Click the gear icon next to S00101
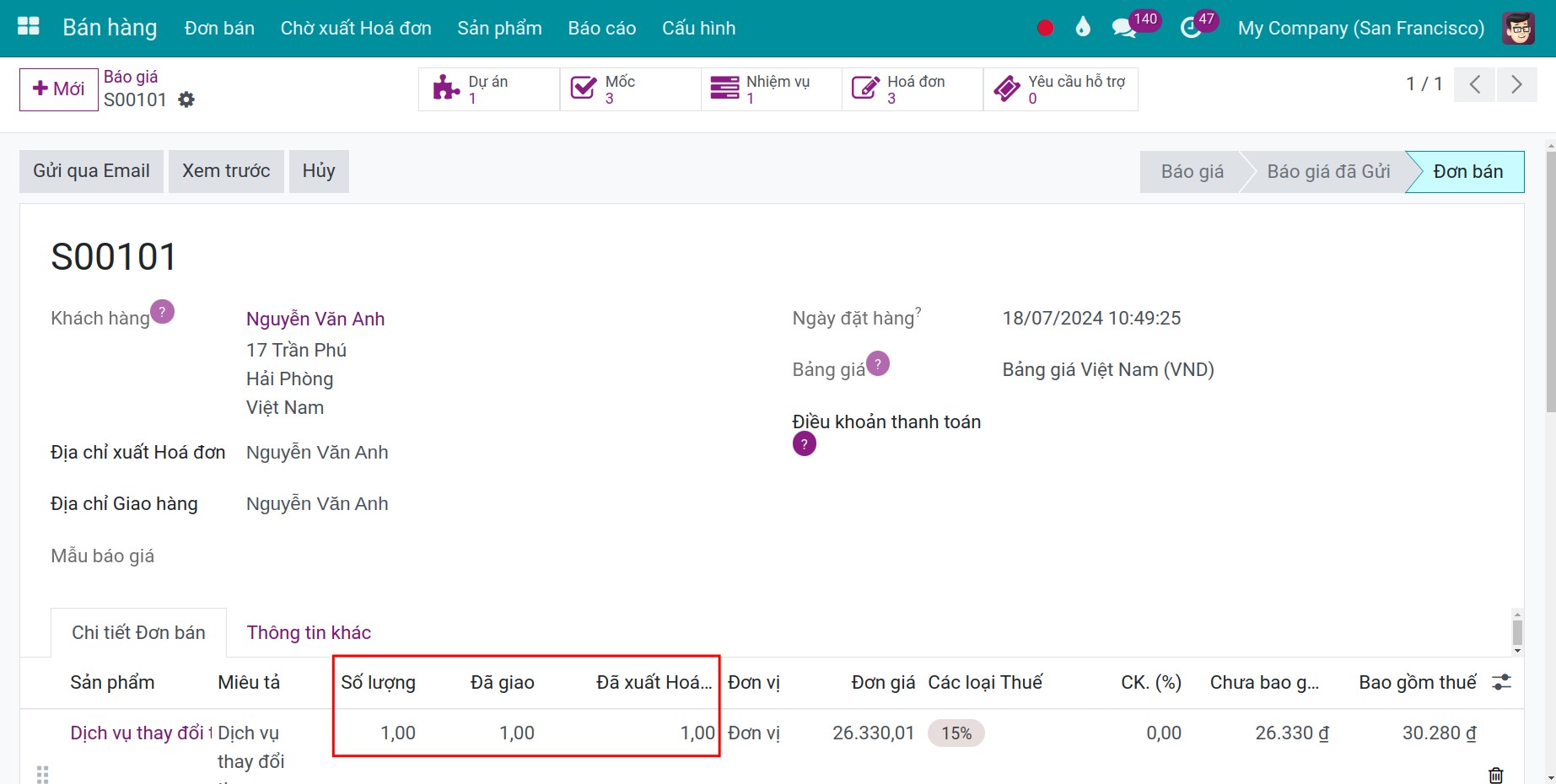This screenshot has height=784, width=1556. click(x=186, y=100)
